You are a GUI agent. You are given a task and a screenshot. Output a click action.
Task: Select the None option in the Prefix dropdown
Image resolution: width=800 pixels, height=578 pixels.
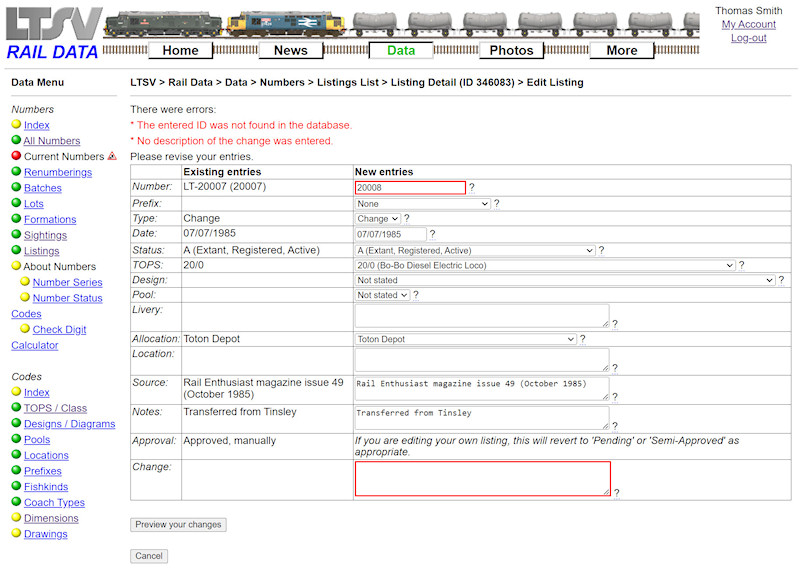click(420, 203)
